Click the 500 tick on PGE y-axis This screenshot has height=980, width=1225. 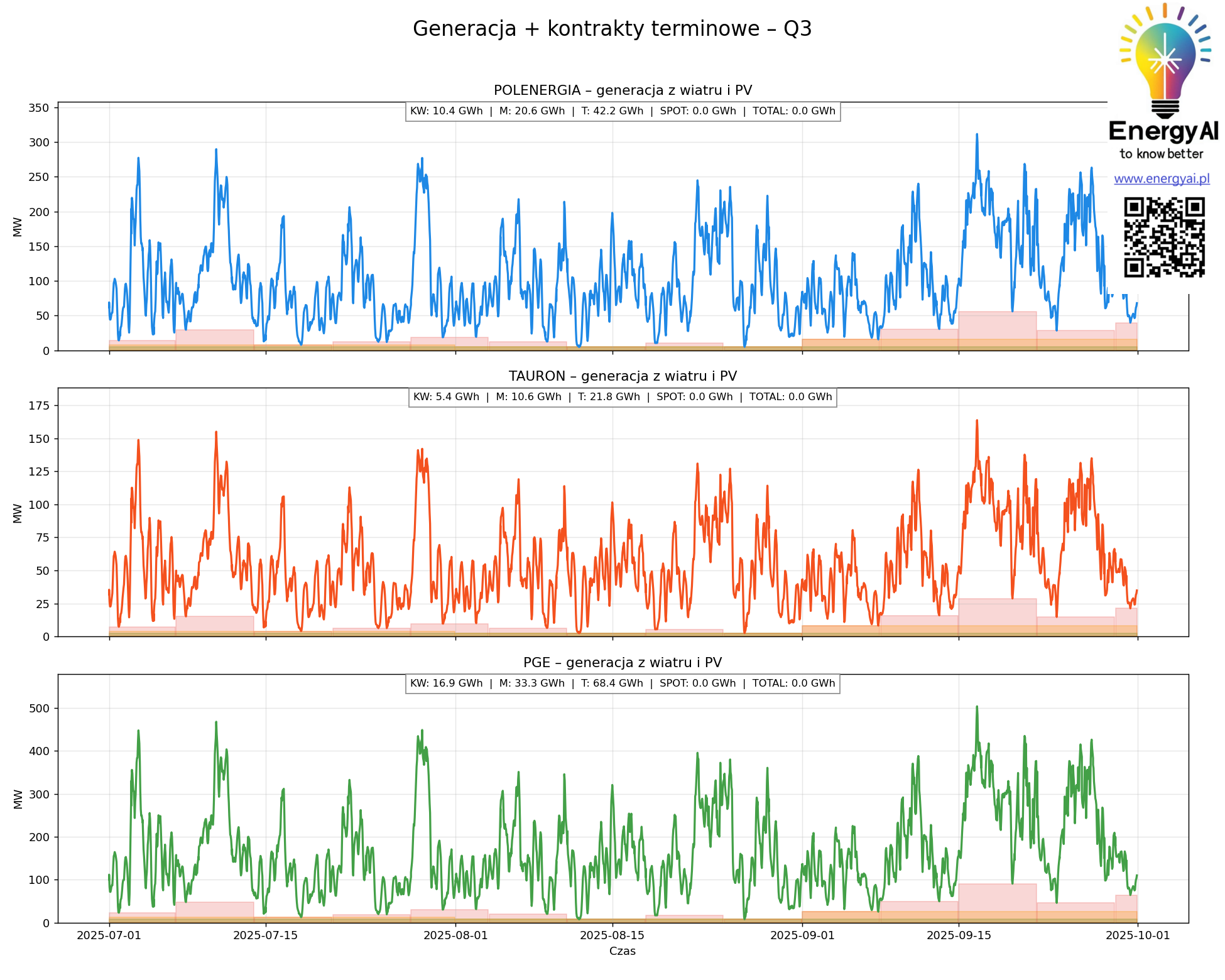(39, 709)
